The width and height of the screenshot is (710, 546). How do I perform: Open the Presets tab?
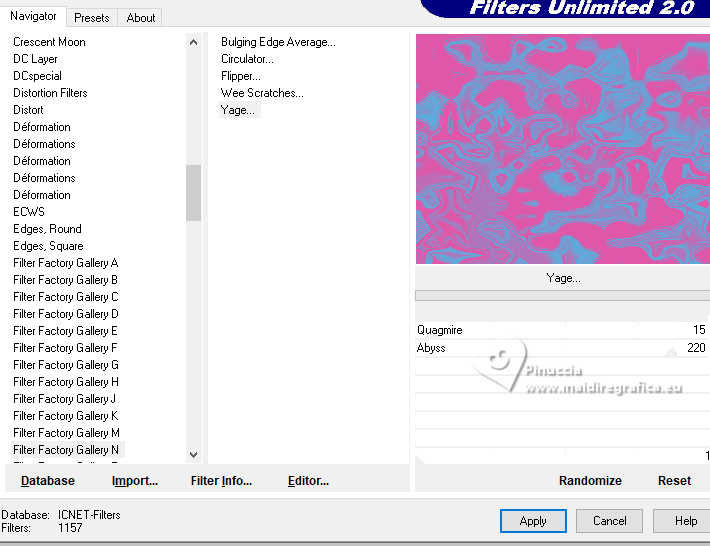91,18
